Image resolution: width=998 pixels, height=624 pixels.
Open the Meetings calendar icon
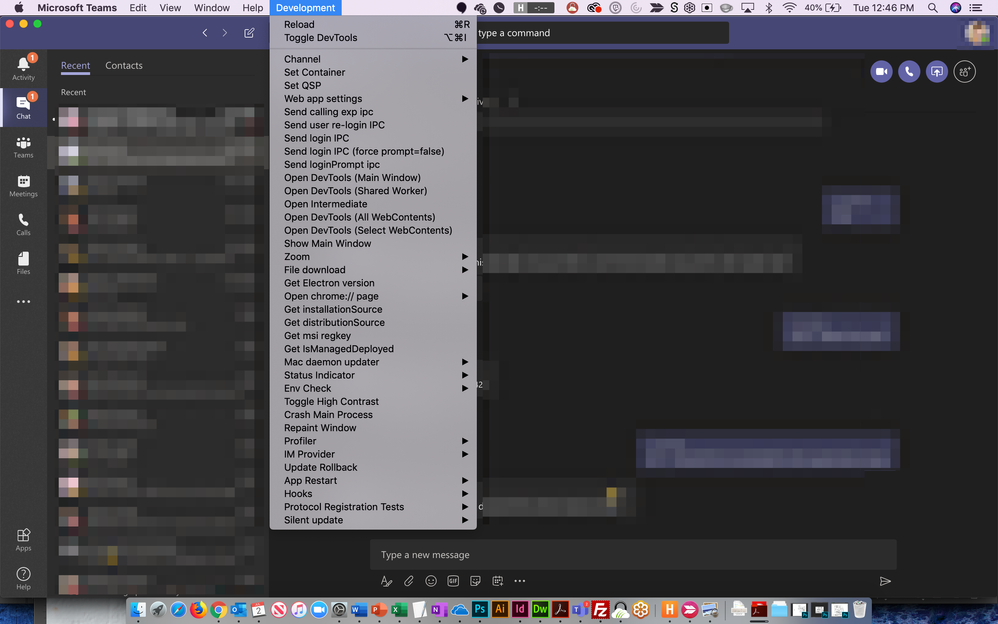pos(24,186)
